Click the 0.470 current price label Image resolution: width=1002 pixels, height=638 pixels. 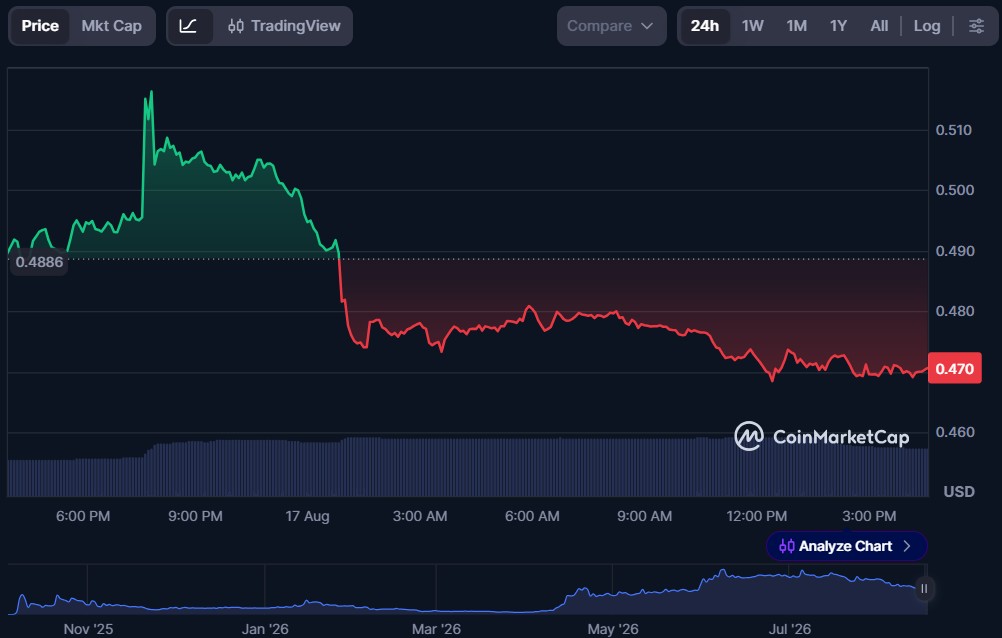955,369
